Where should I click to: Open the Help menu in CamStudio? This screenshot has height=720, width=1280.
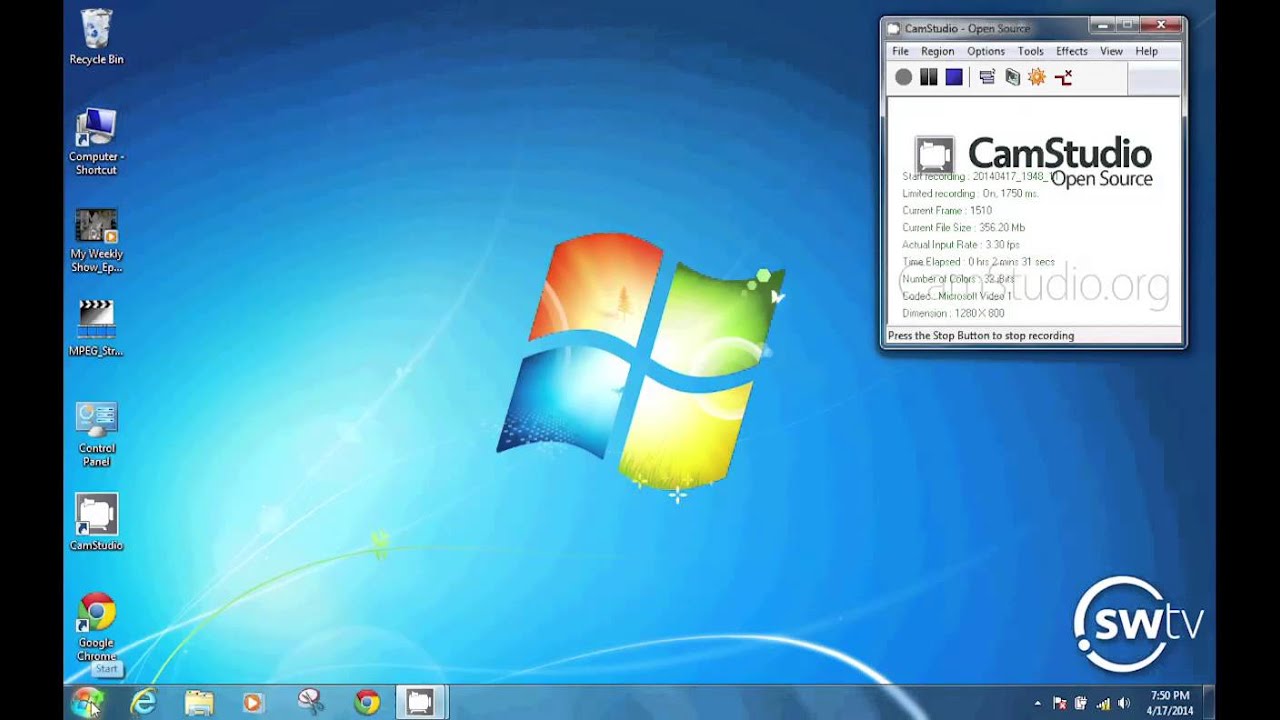point(1146,51)
